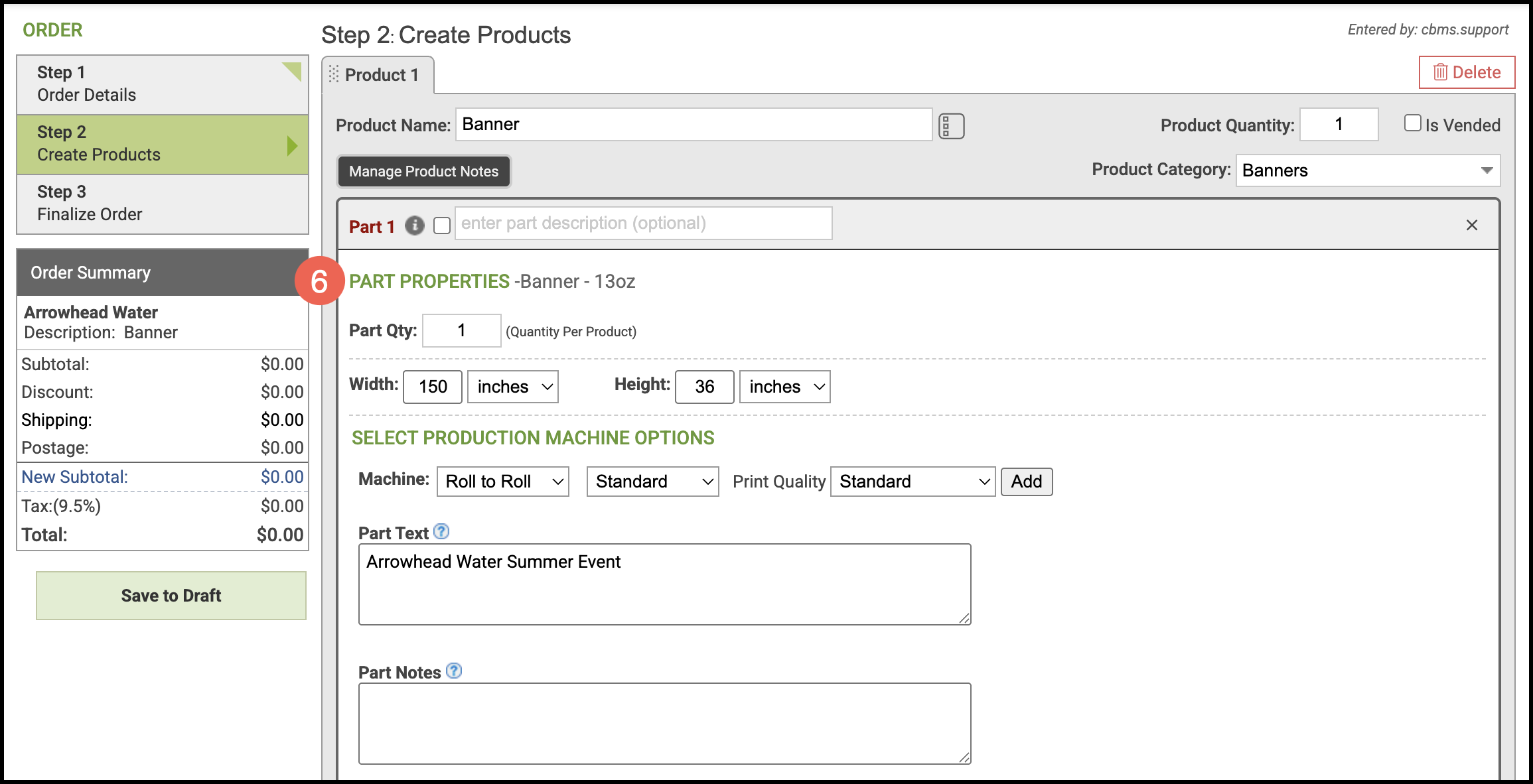This screenshot has height=784, width=1533.
Task: Close Part 1 with the X icon
Action: pyautogui.click(x=1471, y=226)
